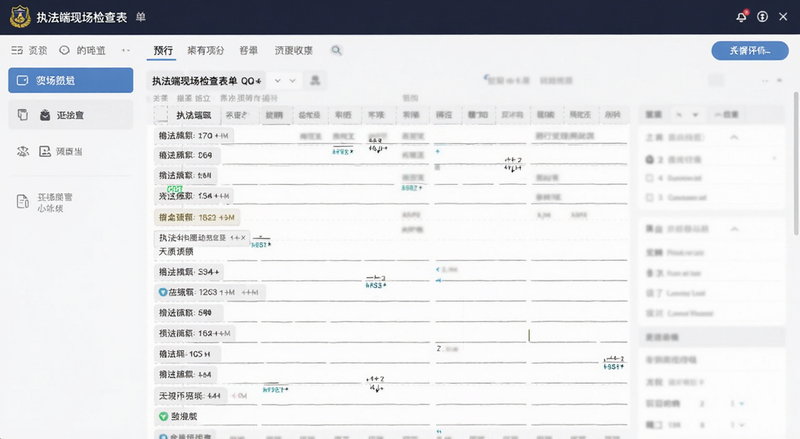800x439 pixels.
Task: Select the grid row labeled 444
Action: point(190,396)
